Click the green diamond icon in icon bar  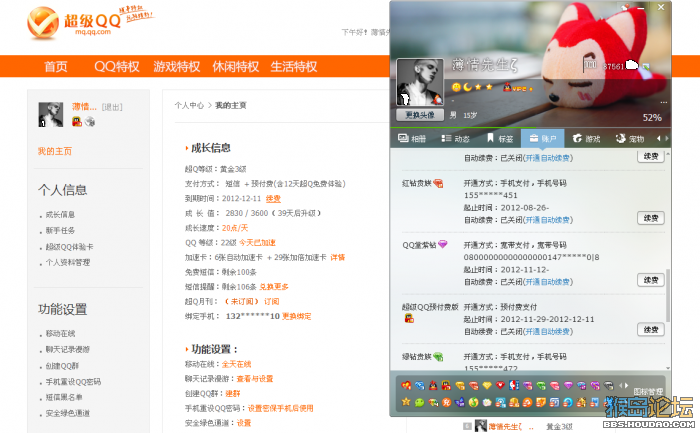coord(541,385)
